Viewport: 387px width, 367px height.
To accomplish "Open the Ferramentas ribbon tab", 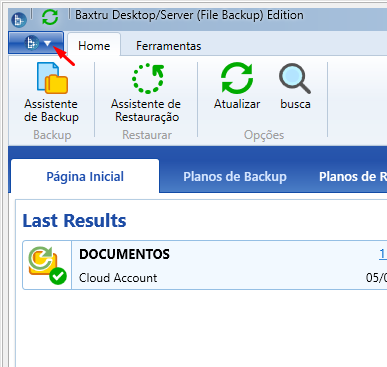I will coord(168,46).
